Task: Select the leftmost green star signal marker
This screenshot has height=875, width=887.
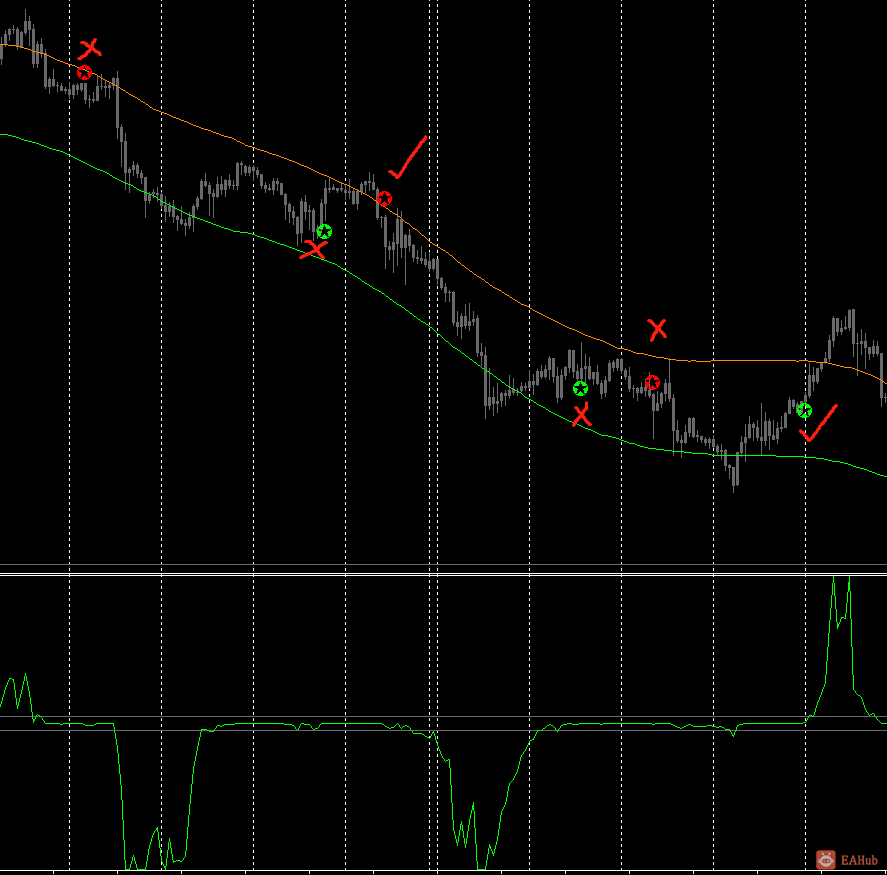Action: (324, 231)
